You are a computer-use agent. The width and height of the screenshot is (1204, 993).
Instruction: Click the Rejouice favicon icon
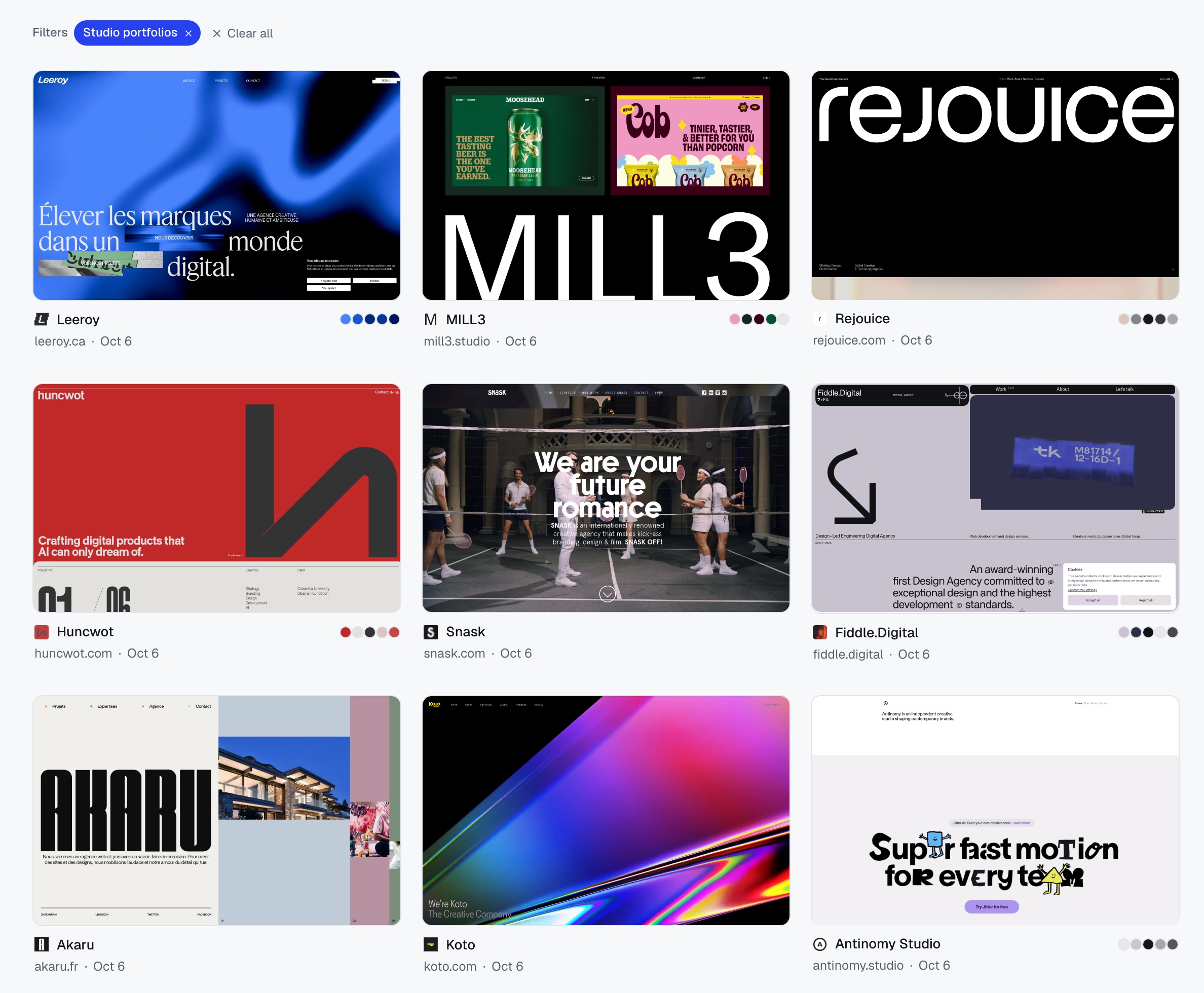coord(819,319)
